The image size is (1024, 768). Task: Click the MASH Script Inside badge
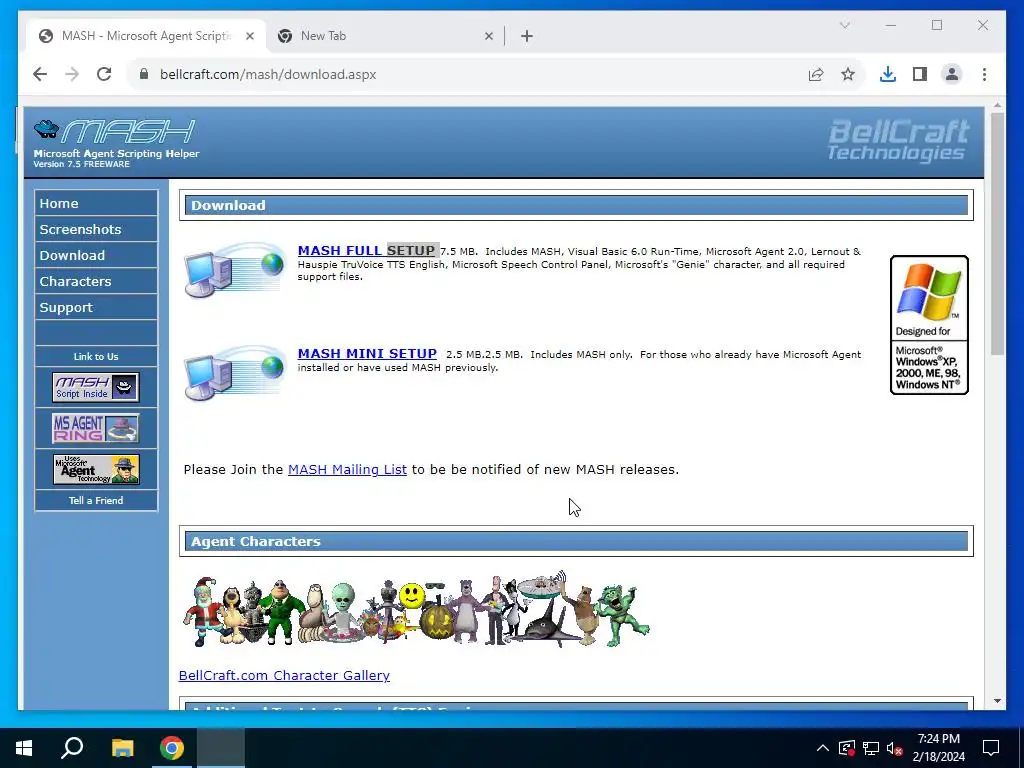96,387
